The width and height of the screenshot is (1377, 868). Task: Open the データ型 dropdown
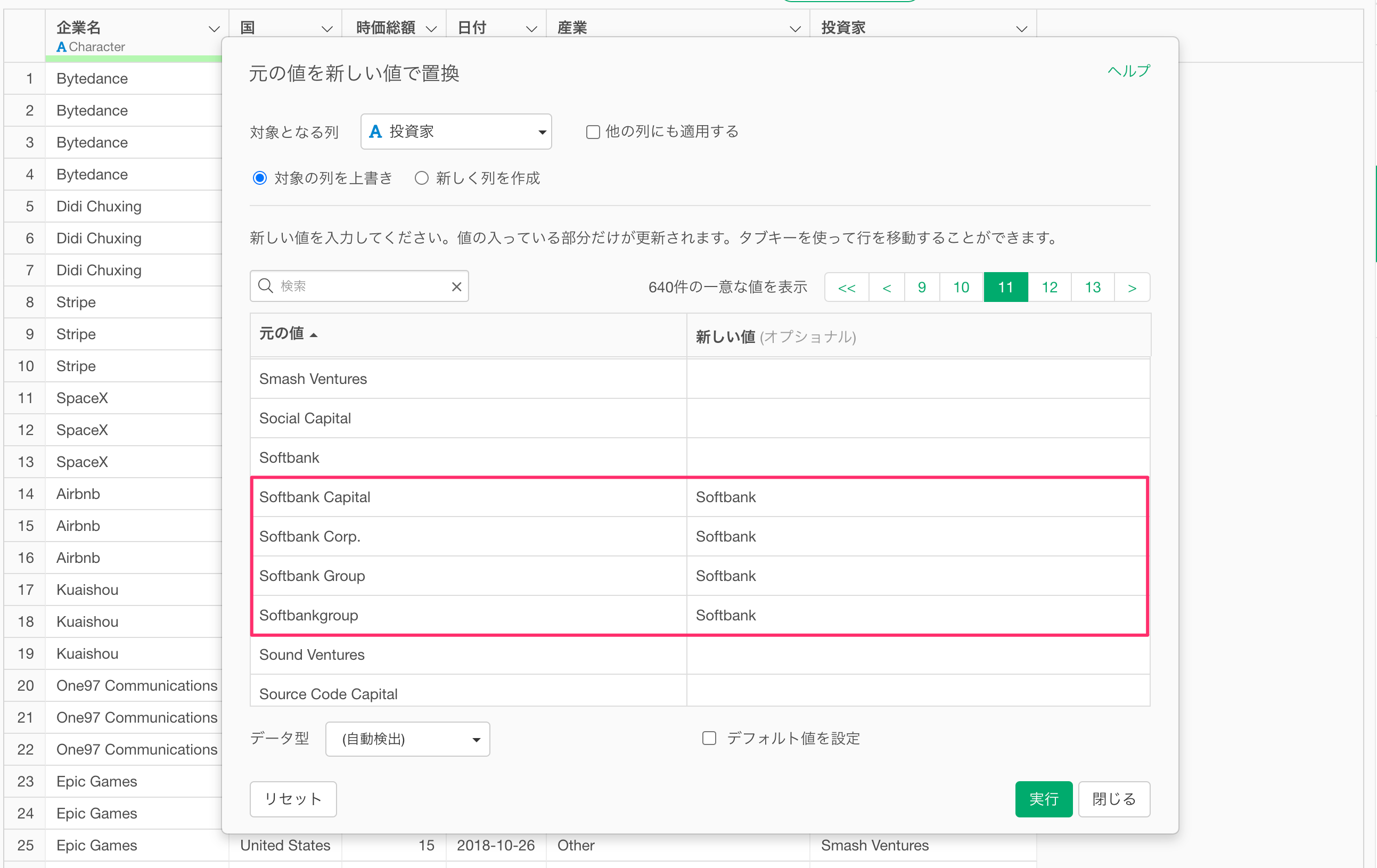tap(407, 739)
